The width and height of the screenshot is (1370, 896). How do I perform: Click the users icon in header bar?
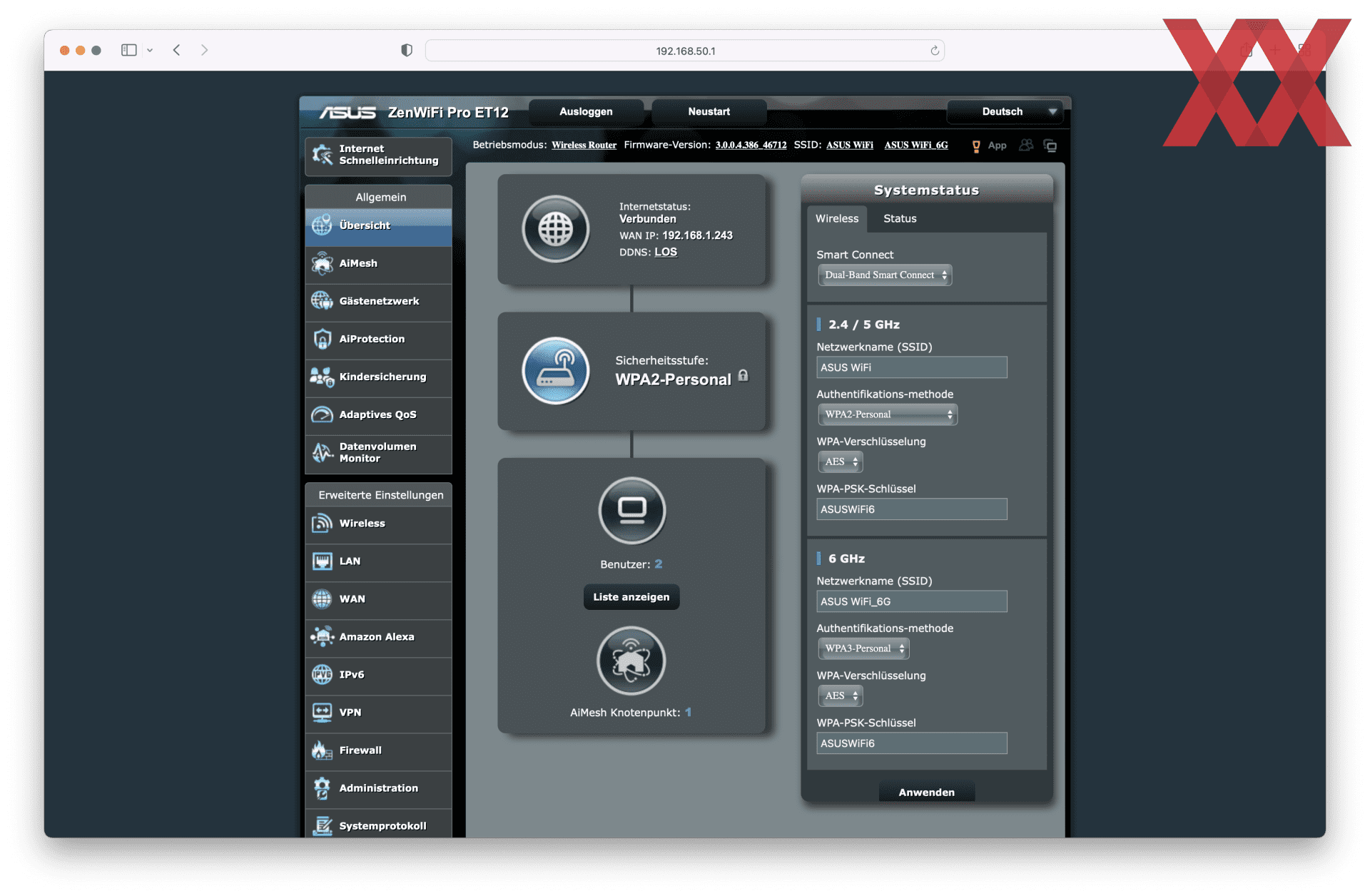1026,146
